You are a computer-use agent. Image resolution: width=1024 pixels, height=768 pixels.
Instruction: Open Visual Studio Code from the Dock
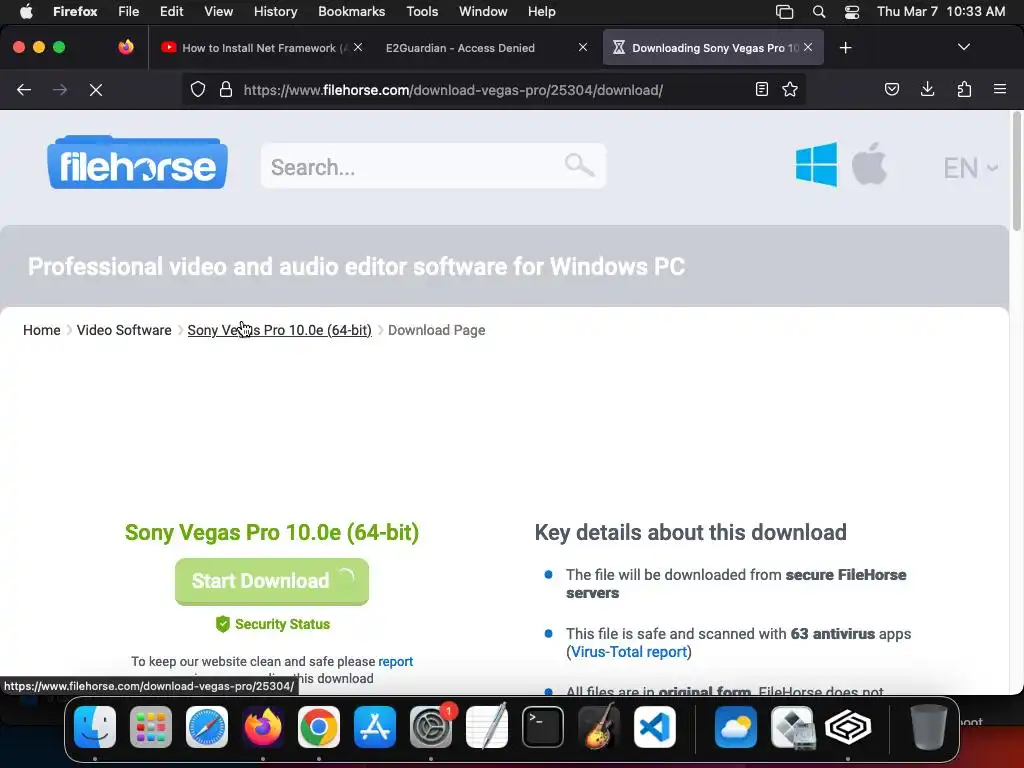(655, 727)
